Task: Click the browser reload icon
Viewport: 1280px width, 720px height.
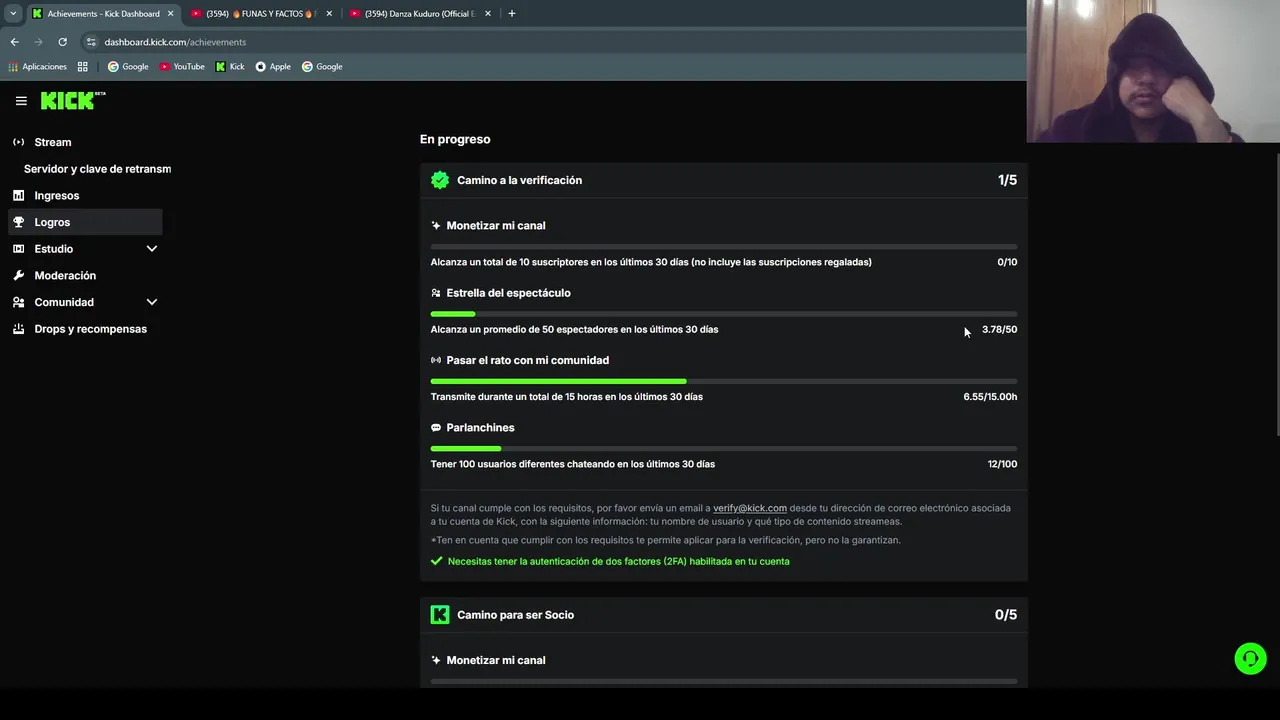Action: pos(62,42)
